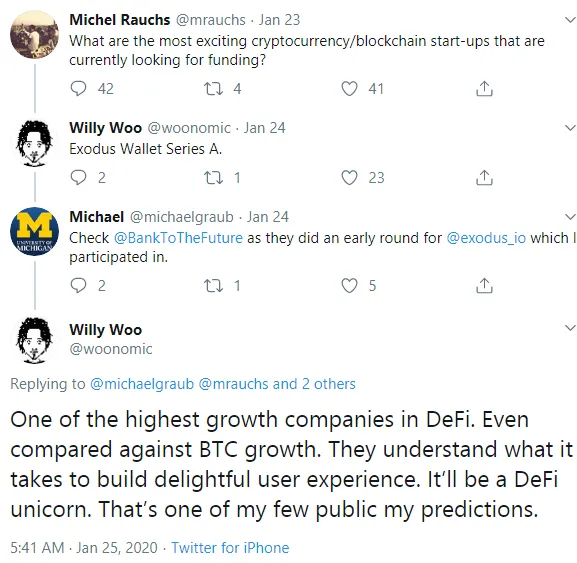Like Michael's tweet with 5 likes
The height and width of the screenshot is (563, 577).
pos(349,286)
